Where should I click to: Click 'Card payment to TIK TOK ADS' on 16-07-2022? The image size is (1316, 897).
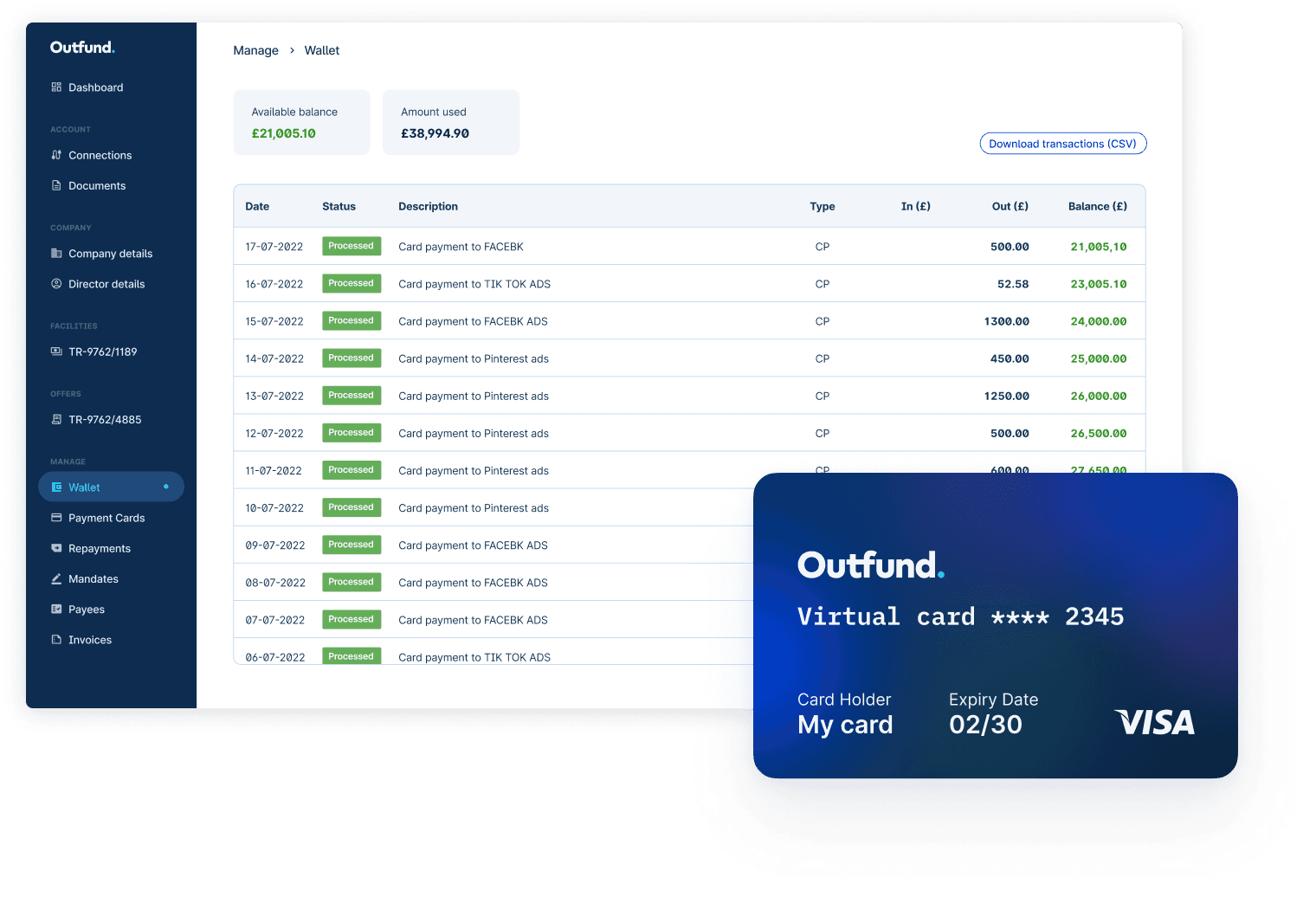[474, 284]
